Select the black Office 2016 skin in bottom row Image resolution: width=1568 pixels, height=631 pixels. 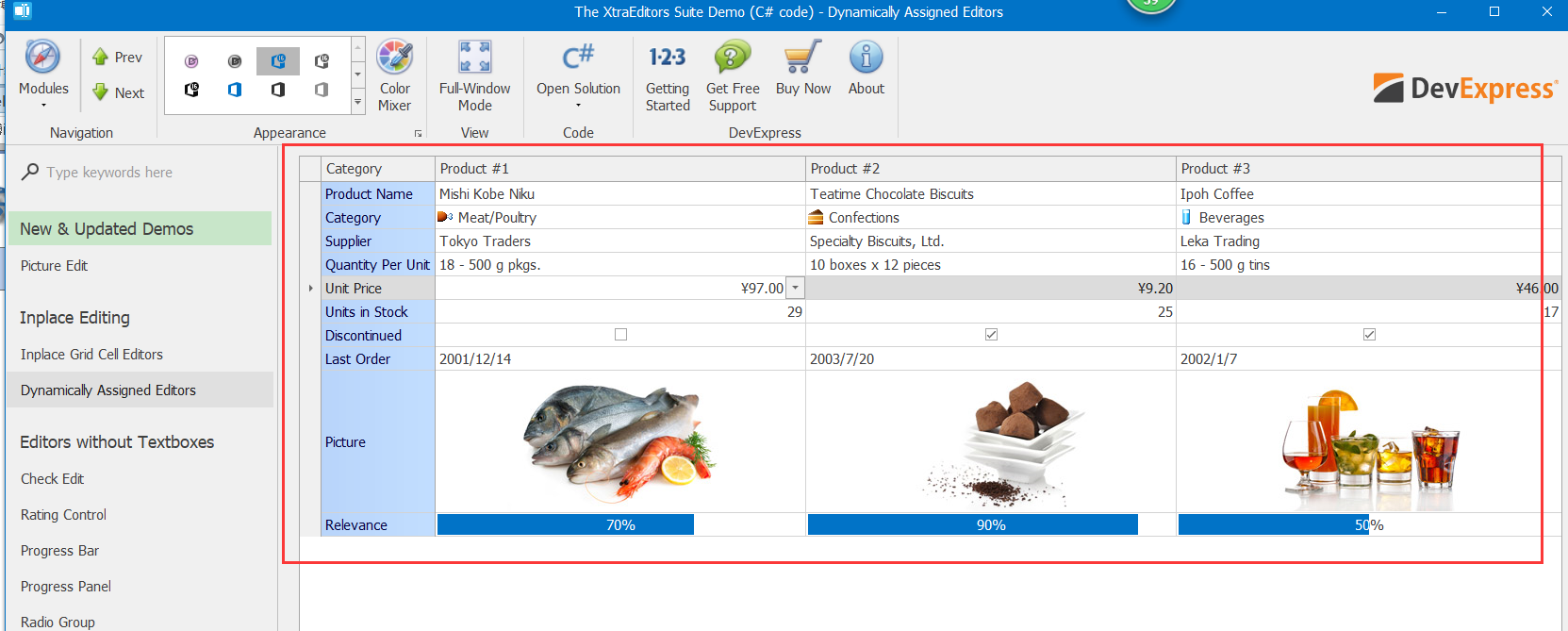click(191, 90)
